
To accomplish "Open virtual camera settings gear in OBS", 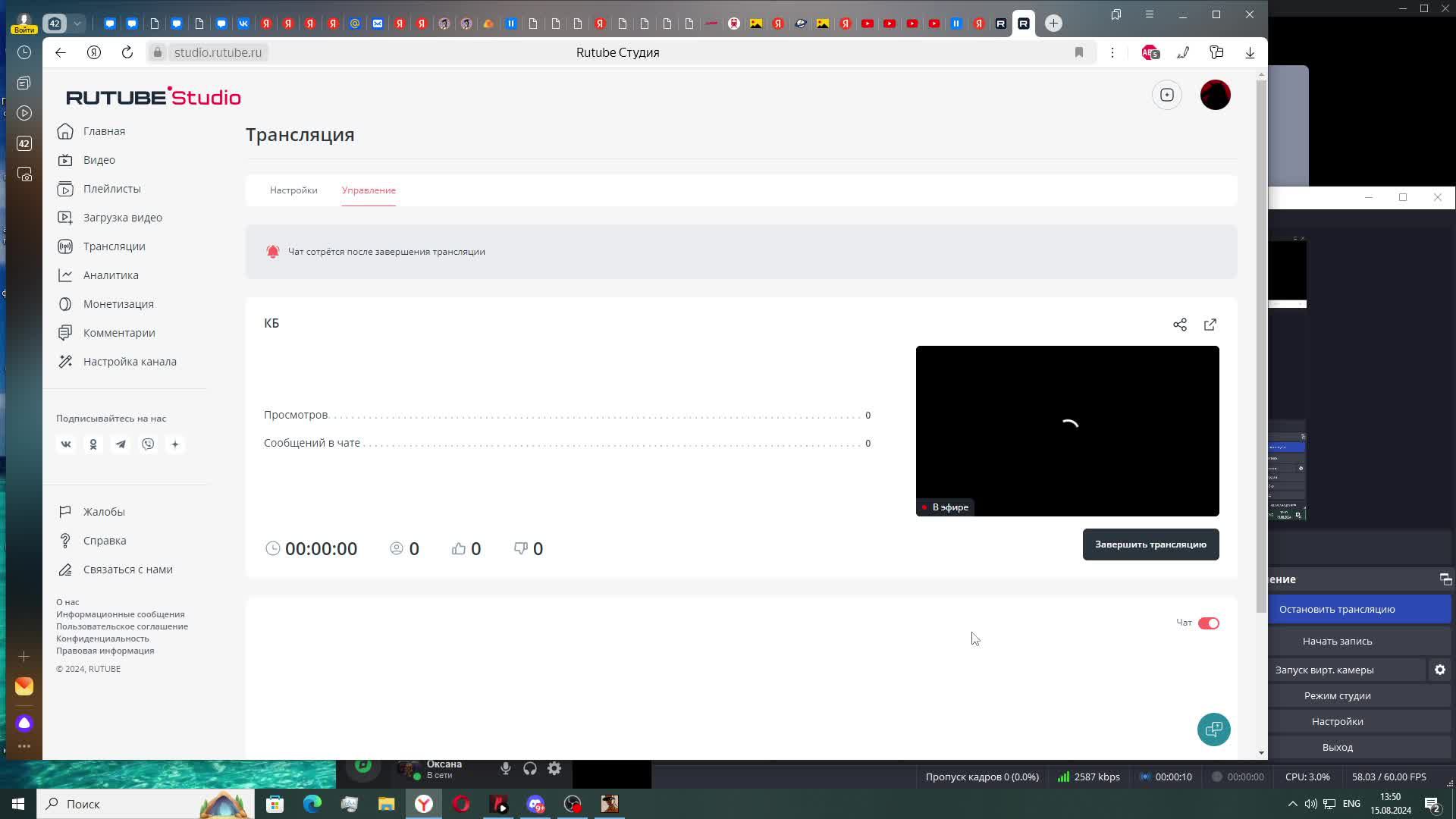I will [x=1440, y=670].
